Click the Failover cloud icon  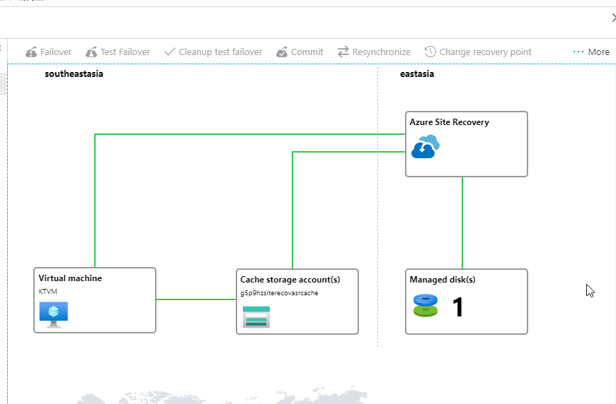tap(31, 52)
